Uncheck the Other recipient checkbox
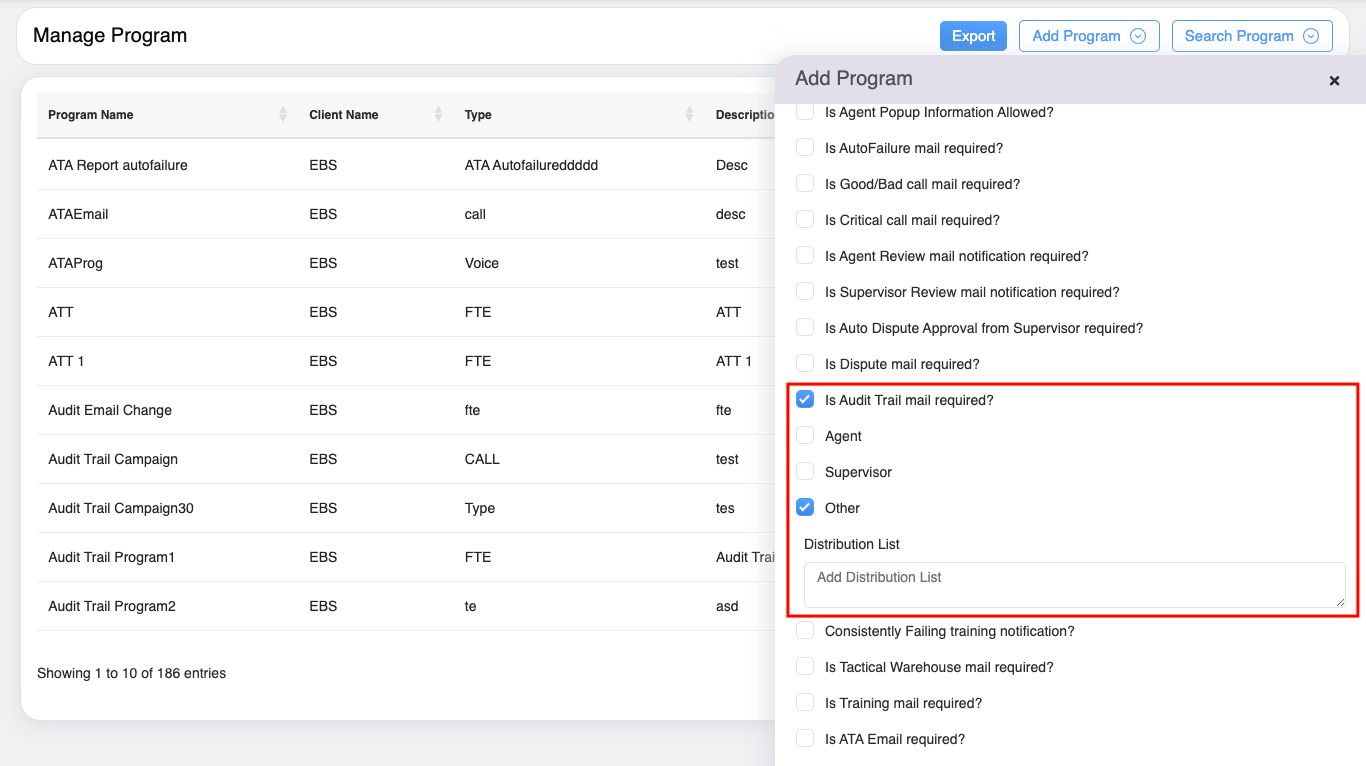 [x=805, y=508]
